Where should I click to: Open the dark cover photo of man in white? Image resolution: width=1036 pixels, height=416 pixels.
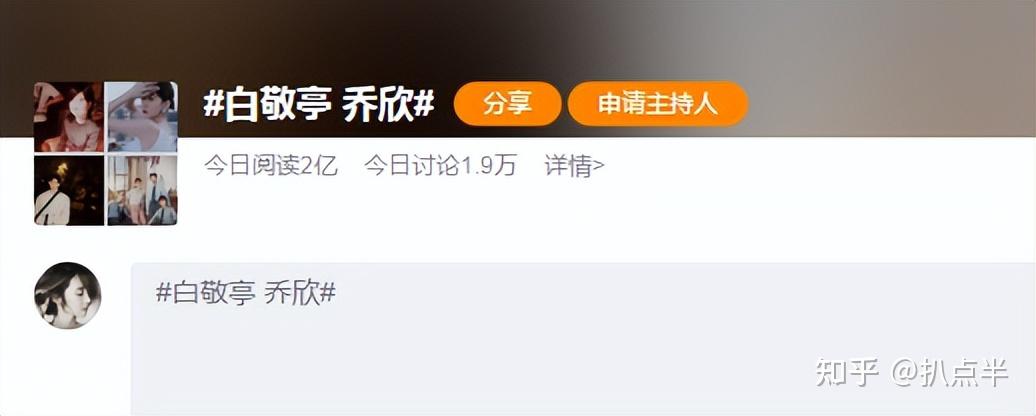point(69,190)
